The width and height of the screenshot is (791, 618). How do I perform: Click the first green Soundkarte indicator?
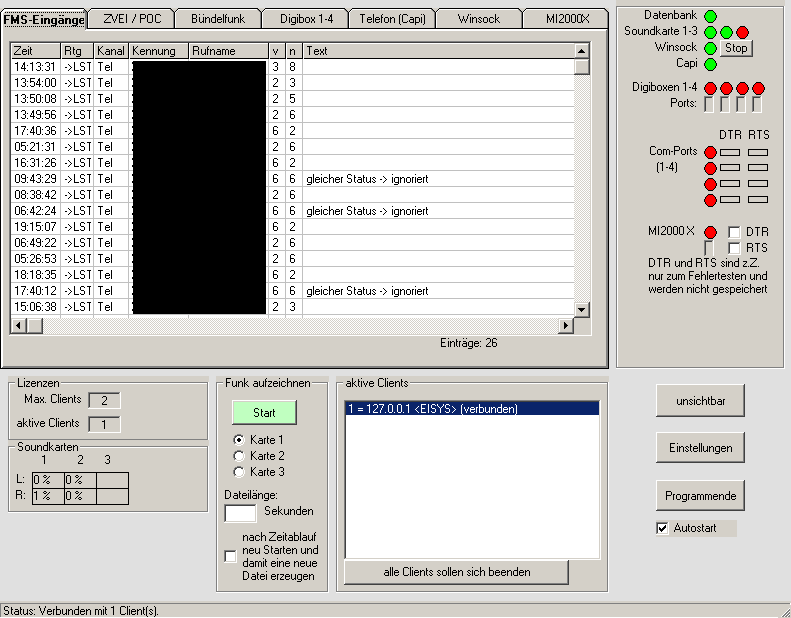point(710,32)
